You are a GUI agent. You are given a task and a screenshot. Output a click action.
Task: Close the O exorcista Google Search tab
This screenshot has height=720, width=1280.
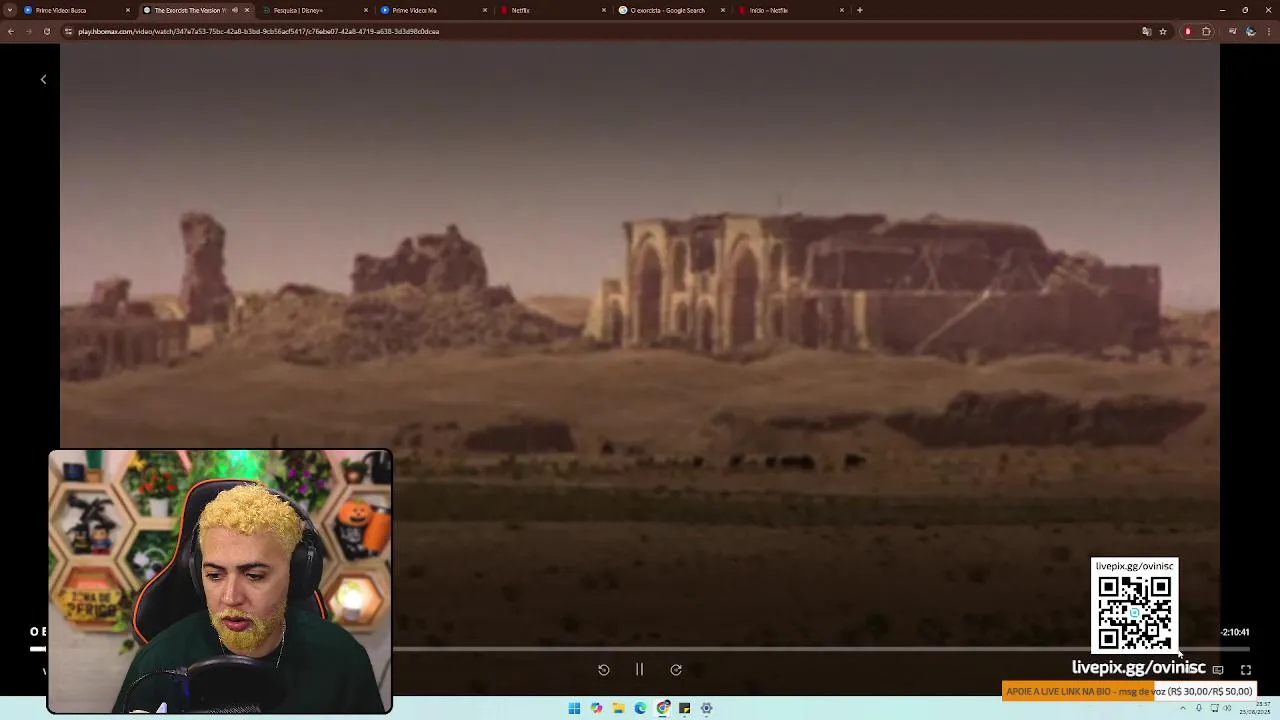723,10
